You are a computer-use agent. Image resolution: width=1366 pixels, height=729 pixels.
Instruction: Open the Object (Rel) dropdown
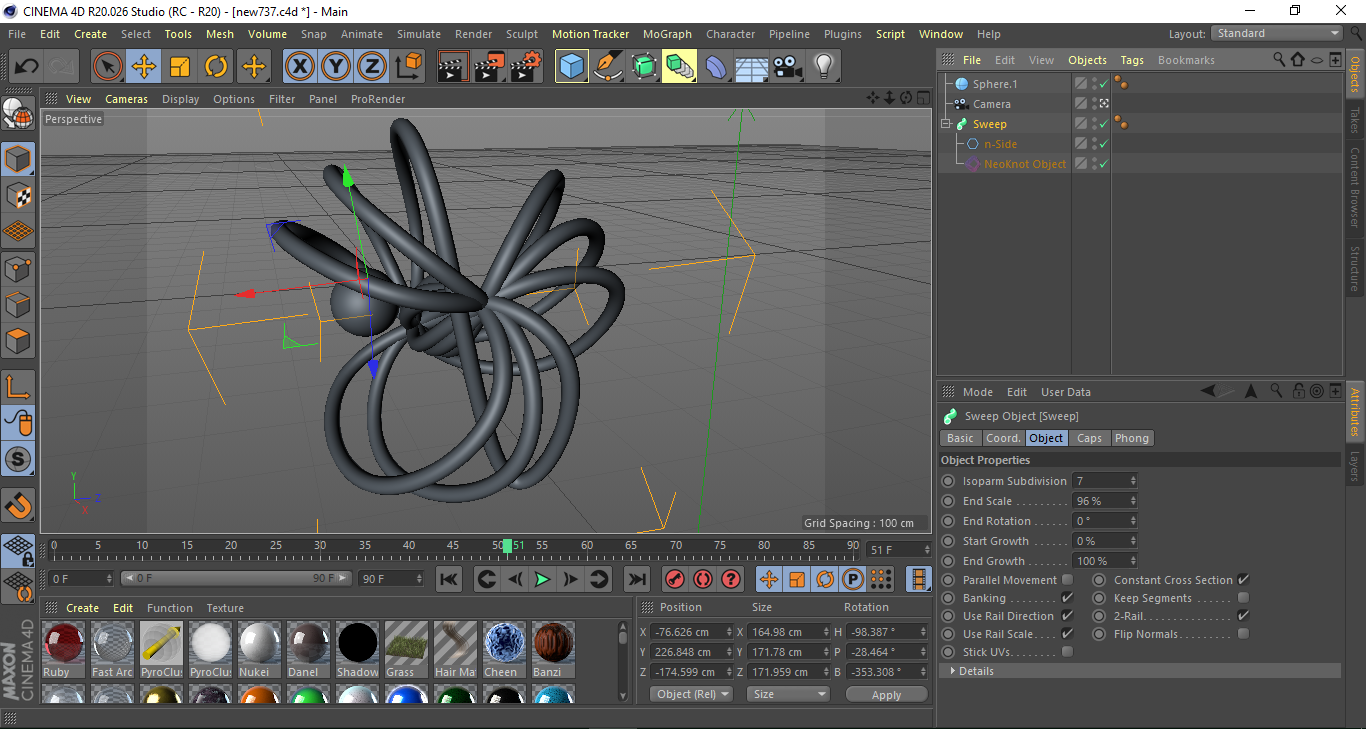point(690,694)
